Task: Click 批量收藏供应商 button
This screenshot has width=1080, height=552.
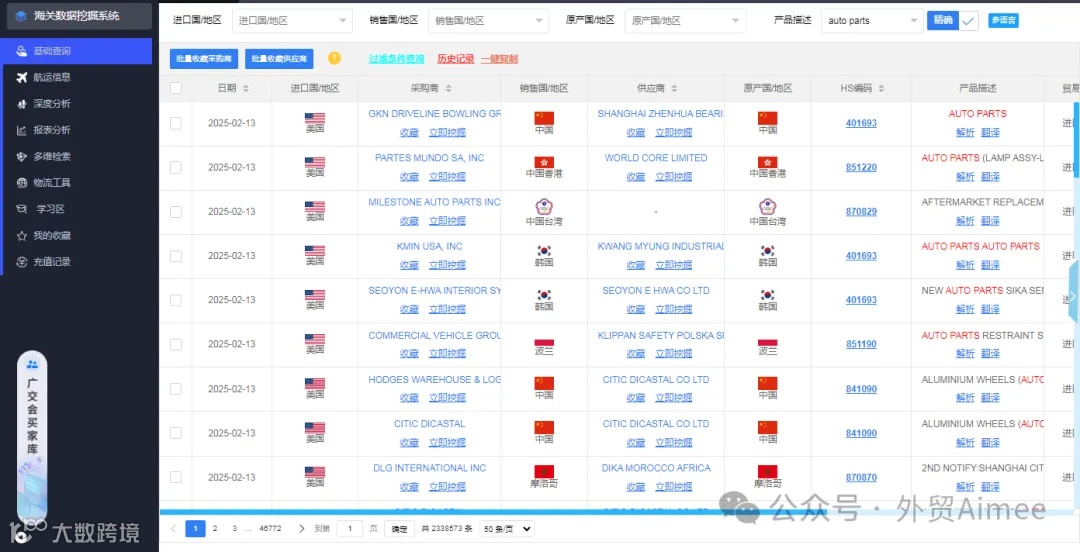Action: click(279, 59)
